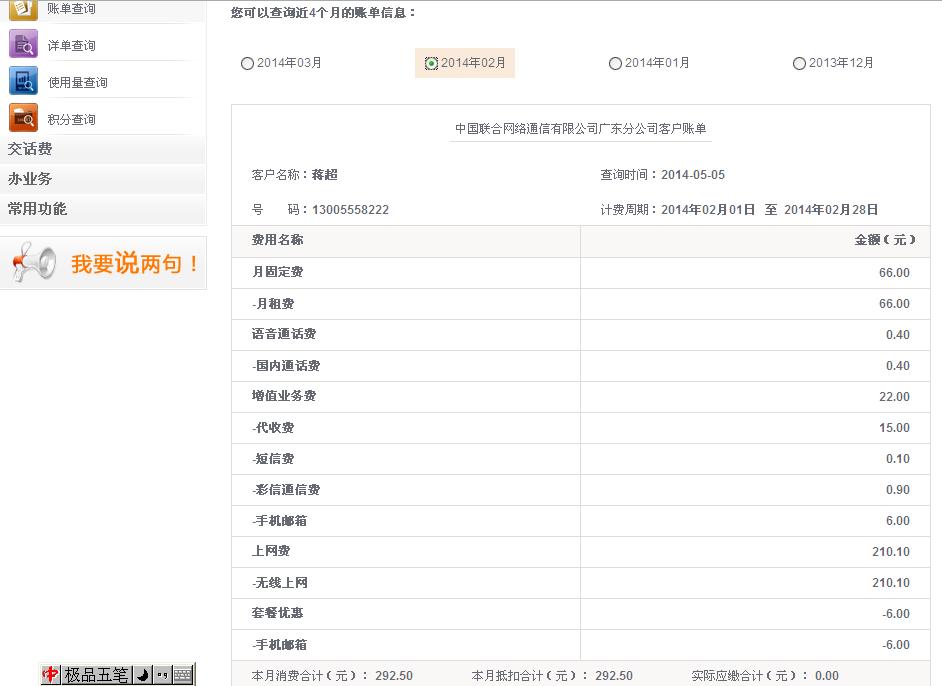
Task: Select the 2013年12月 radio button
Action: click(799, 64)
